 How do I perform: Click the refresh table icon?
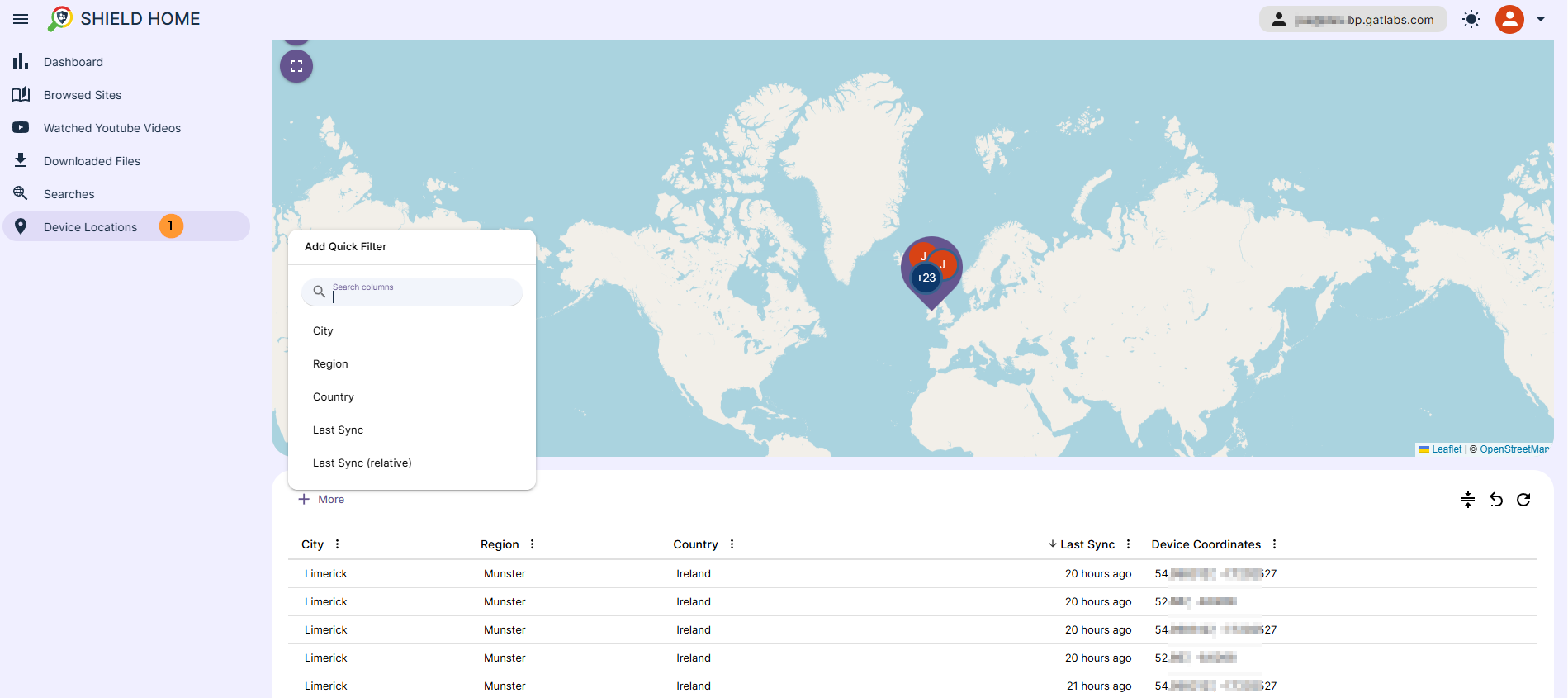(x=1523, y=500)
